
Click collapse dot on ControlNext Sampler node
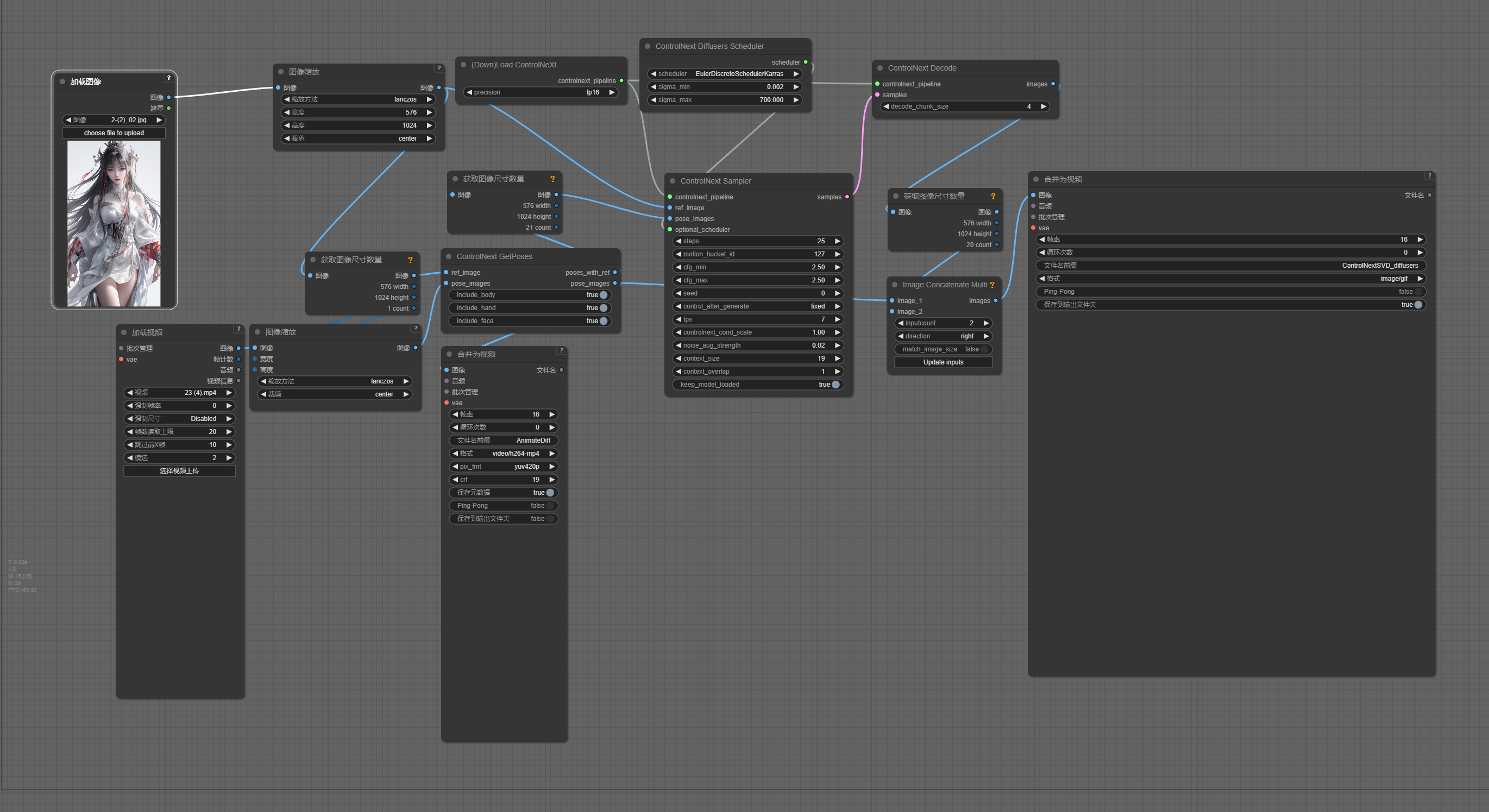[x=672, y=181]
